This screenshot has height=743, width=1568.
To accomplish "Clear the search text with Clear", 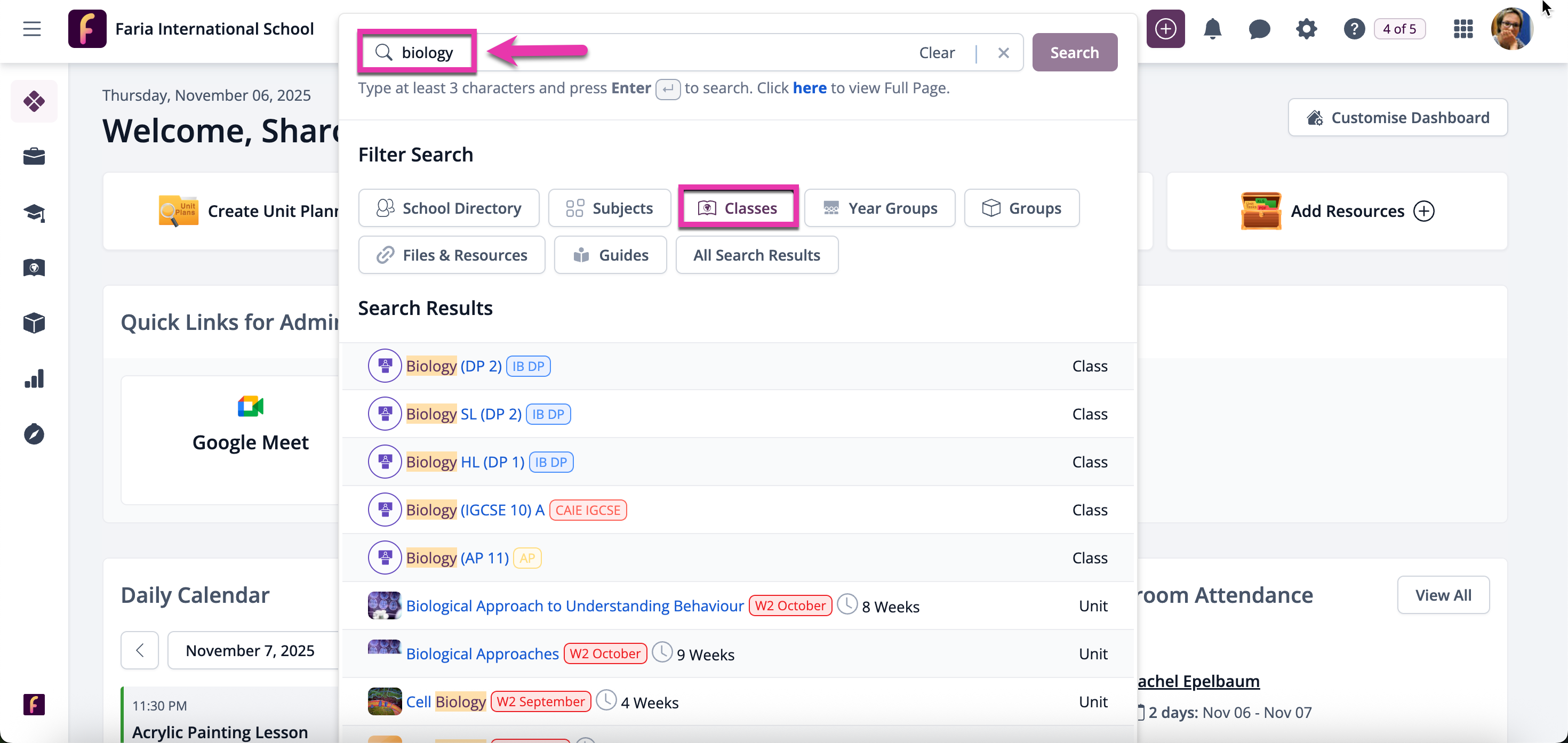I will (x=936, y=53).
